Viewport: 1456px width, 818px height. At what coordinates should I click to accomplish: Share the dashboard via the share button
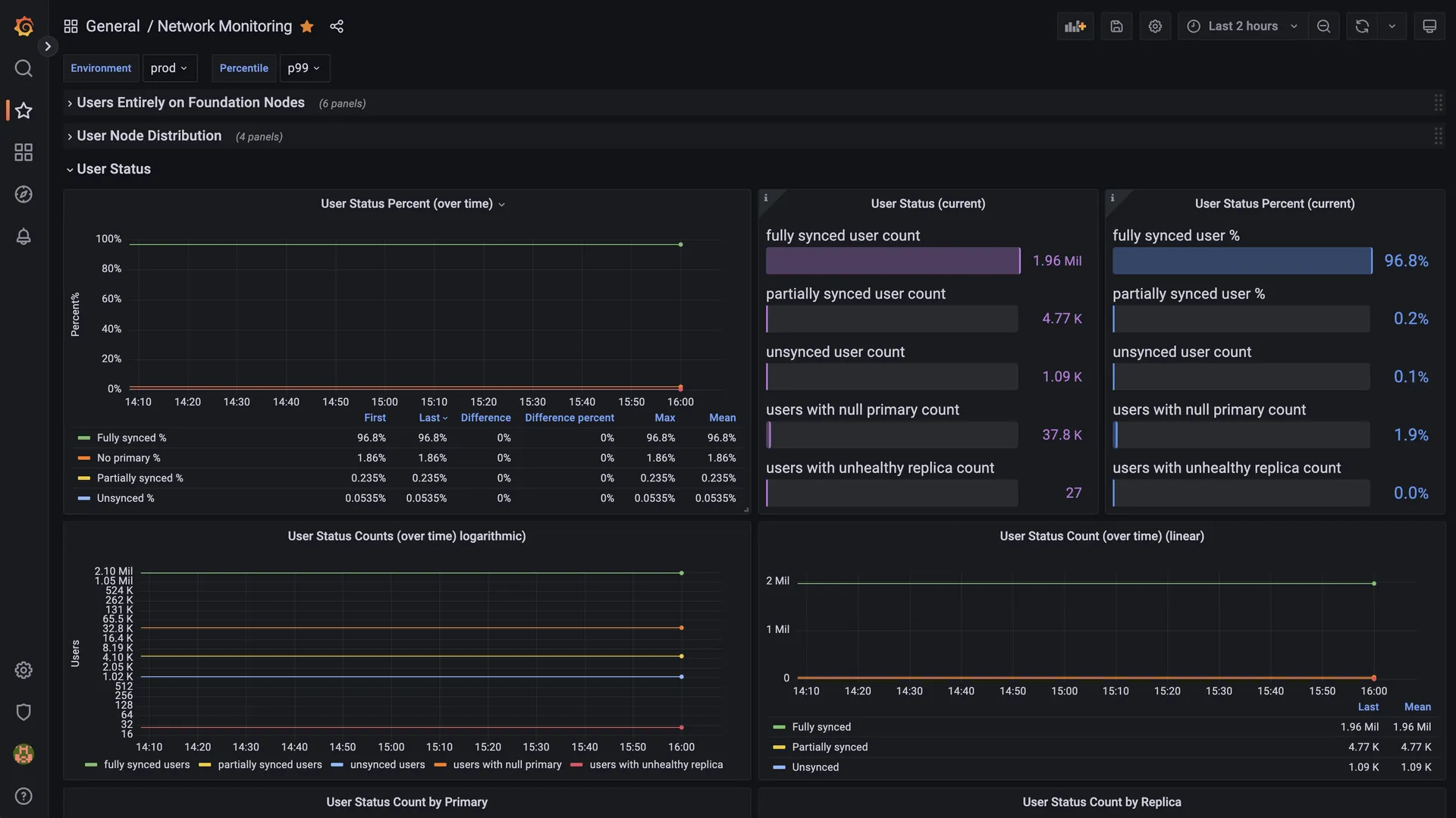336,26
